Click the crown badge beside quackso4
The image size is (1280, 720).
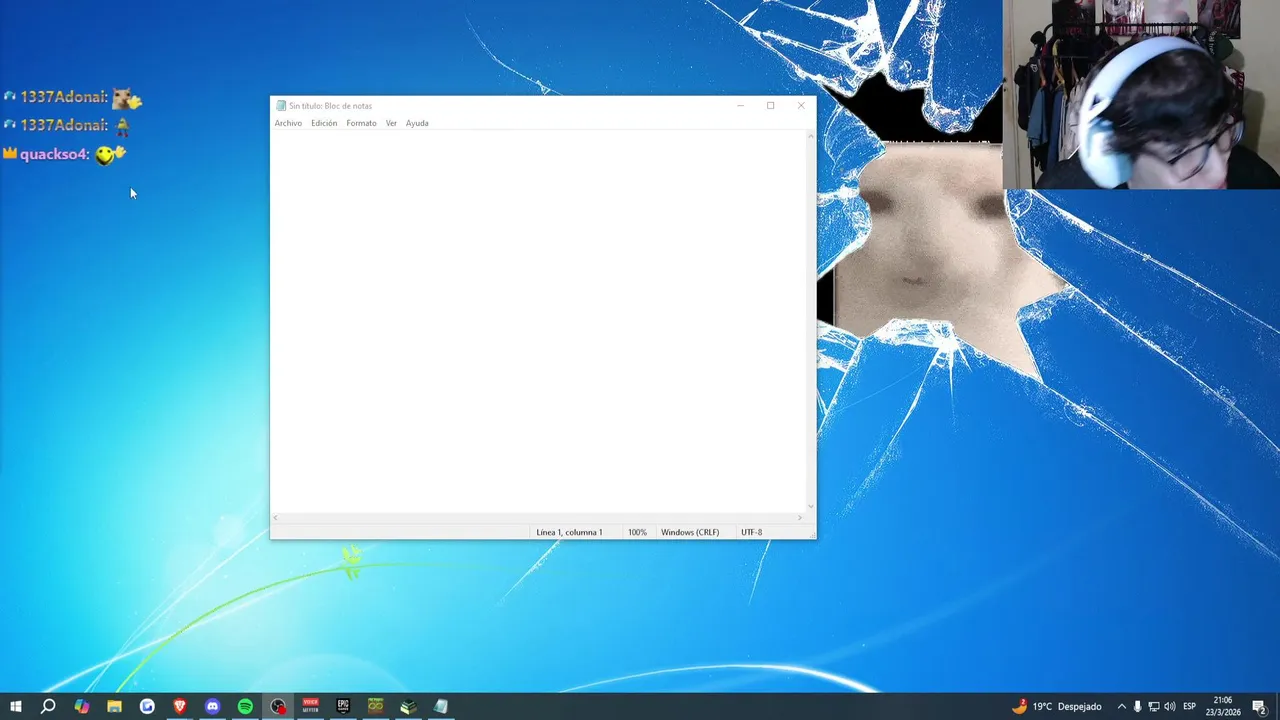[x=10, y=153]
